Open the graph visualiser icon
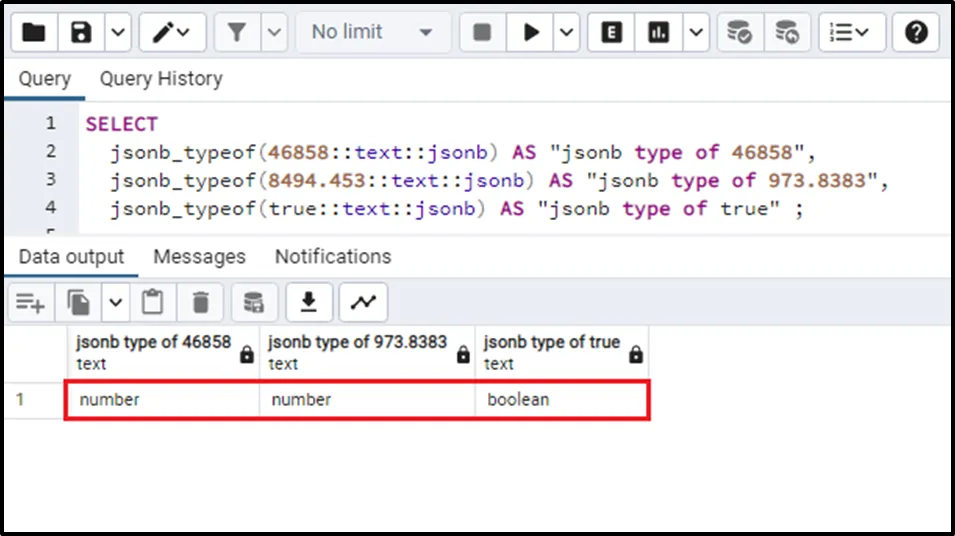The height and width of the screenshot is (536, 955). coord(363,301)
